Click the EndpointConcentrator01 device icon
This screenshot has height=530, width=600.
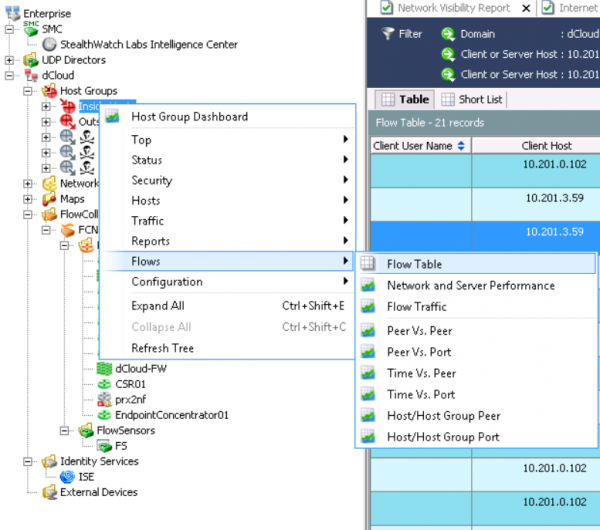(103, 415)
